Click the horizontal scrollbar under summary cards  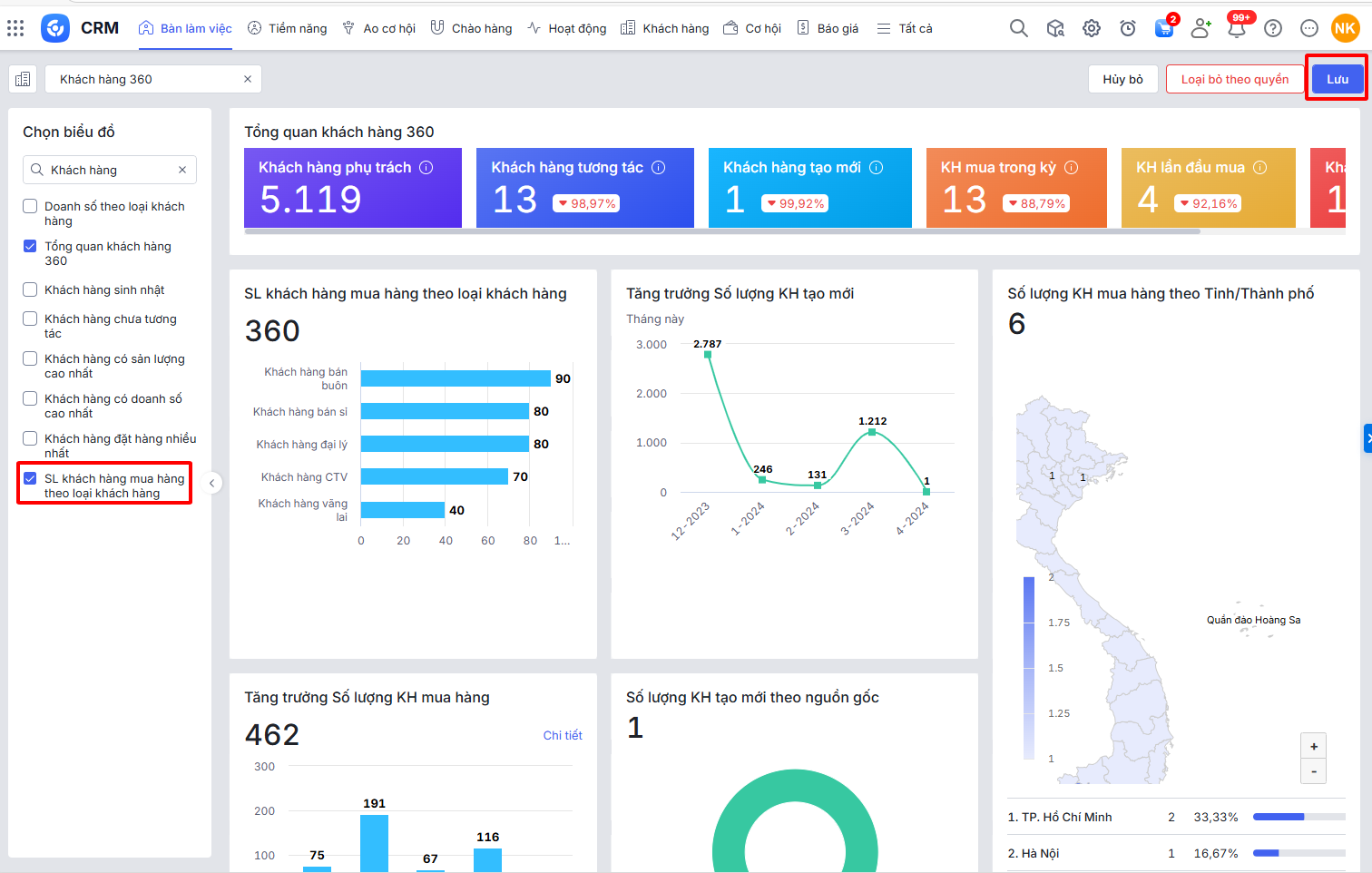click(721, 231)
